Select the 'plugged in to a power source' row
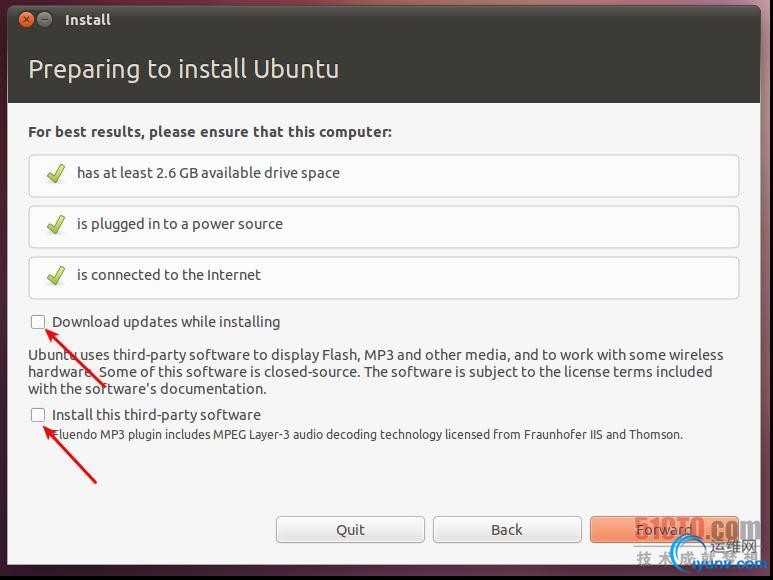The height and width of the screenshot is (580, 773). tap(384, 227)
